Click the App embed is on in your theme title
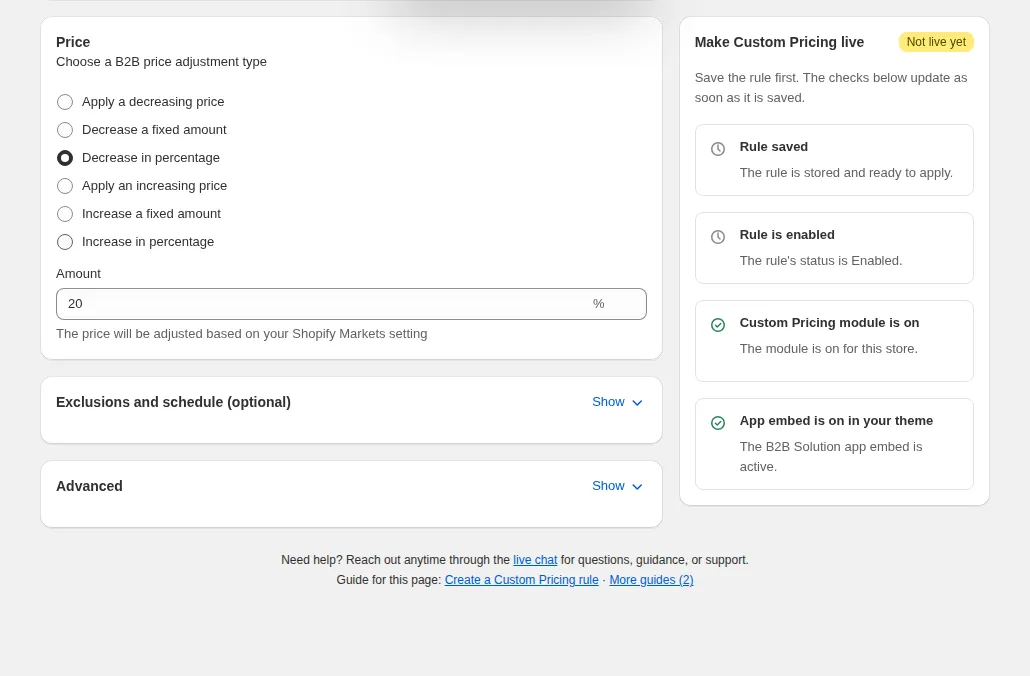The height and width of the screenshot is (676, 1030). (836, 420)
